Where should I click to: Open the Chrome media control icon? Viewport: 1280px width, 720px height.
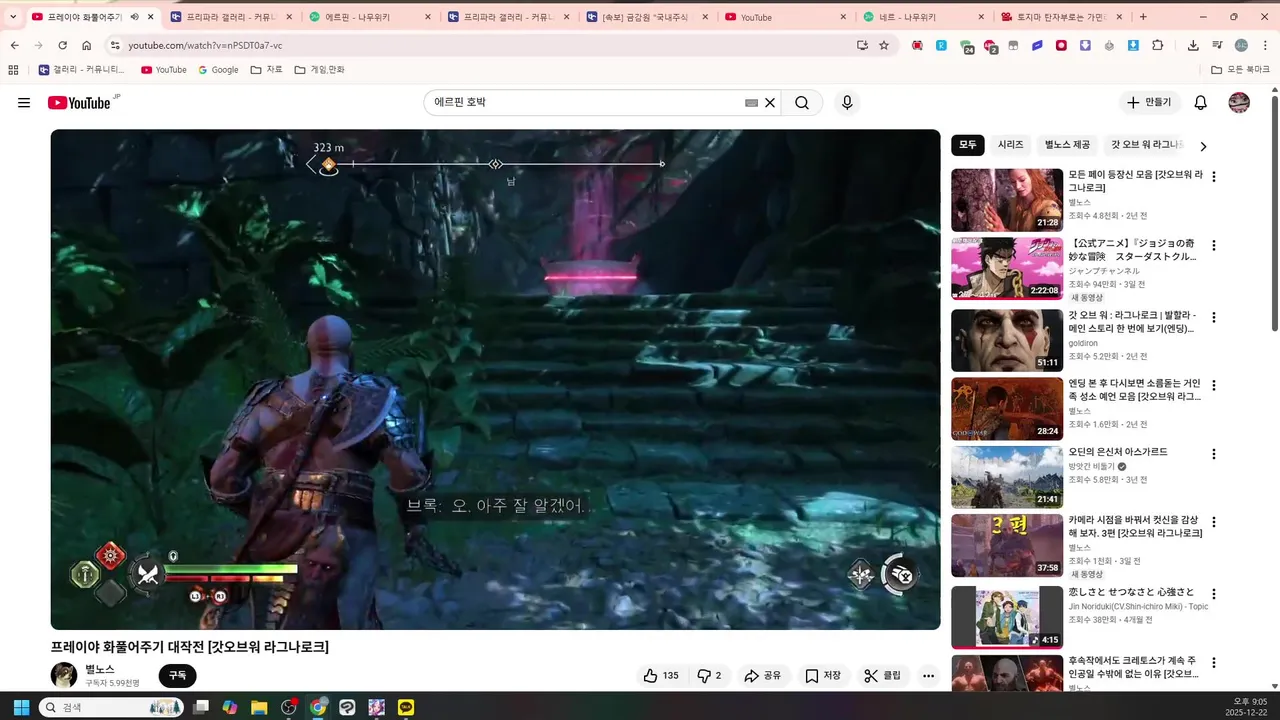tap(1217, 45)
